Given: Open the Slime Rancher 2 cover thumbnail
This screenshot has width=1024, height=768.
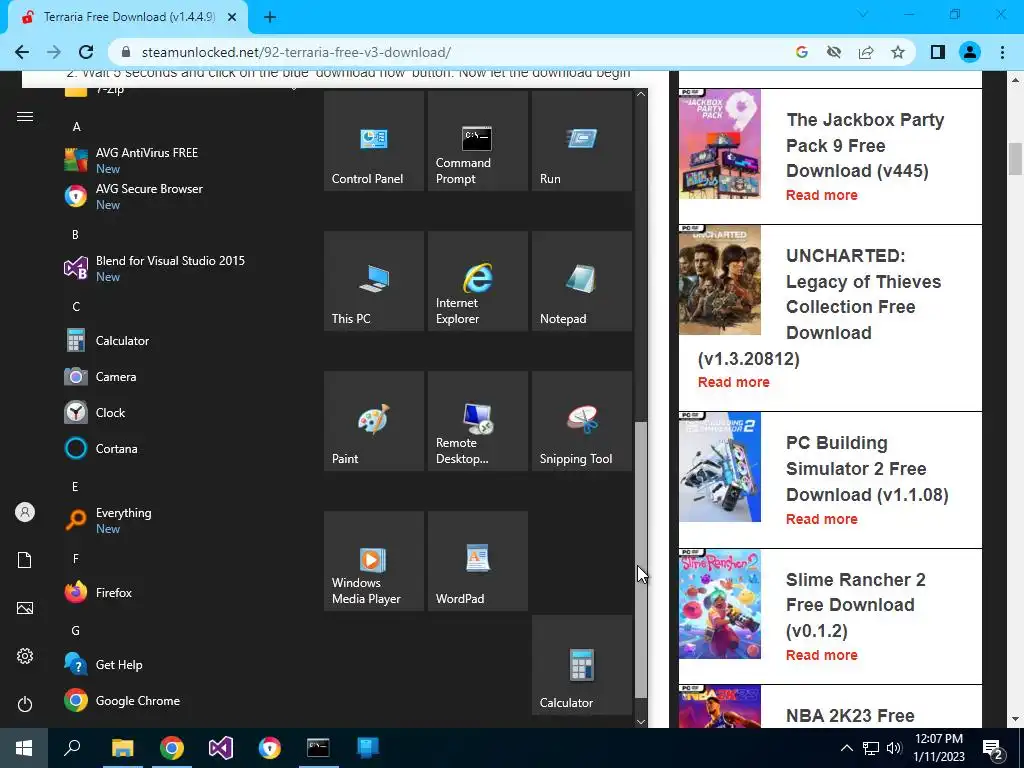Looking at the screenshot, I should pyautogui.click(x=720, y=604).
